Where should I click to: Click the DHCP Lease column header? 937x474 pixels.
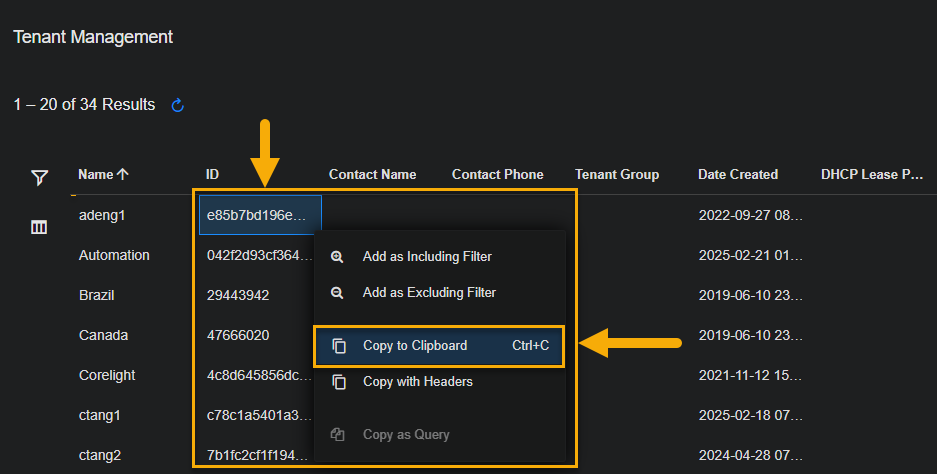[871, 174]
